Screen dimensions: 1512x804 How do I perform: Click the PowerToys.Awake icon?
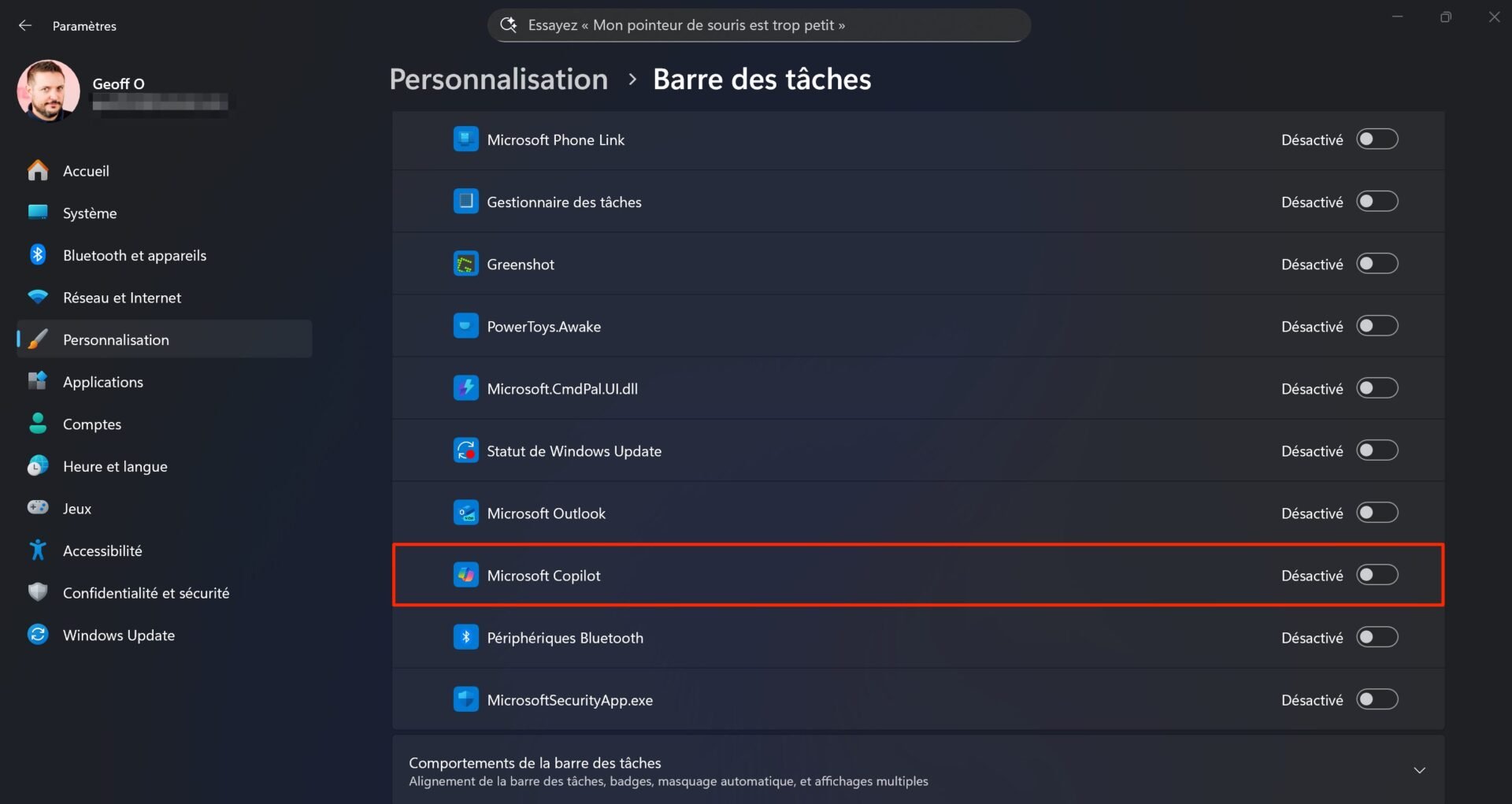pyautogui.click(x=466, y=325)
